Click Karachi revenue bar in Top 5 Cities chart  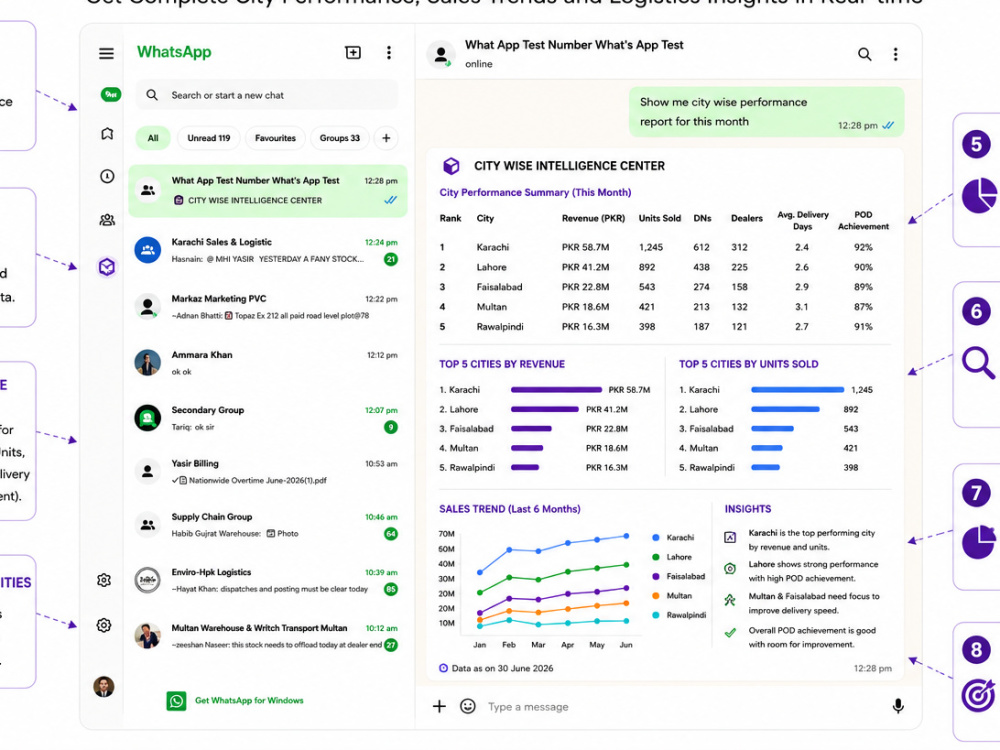(556, 390)
